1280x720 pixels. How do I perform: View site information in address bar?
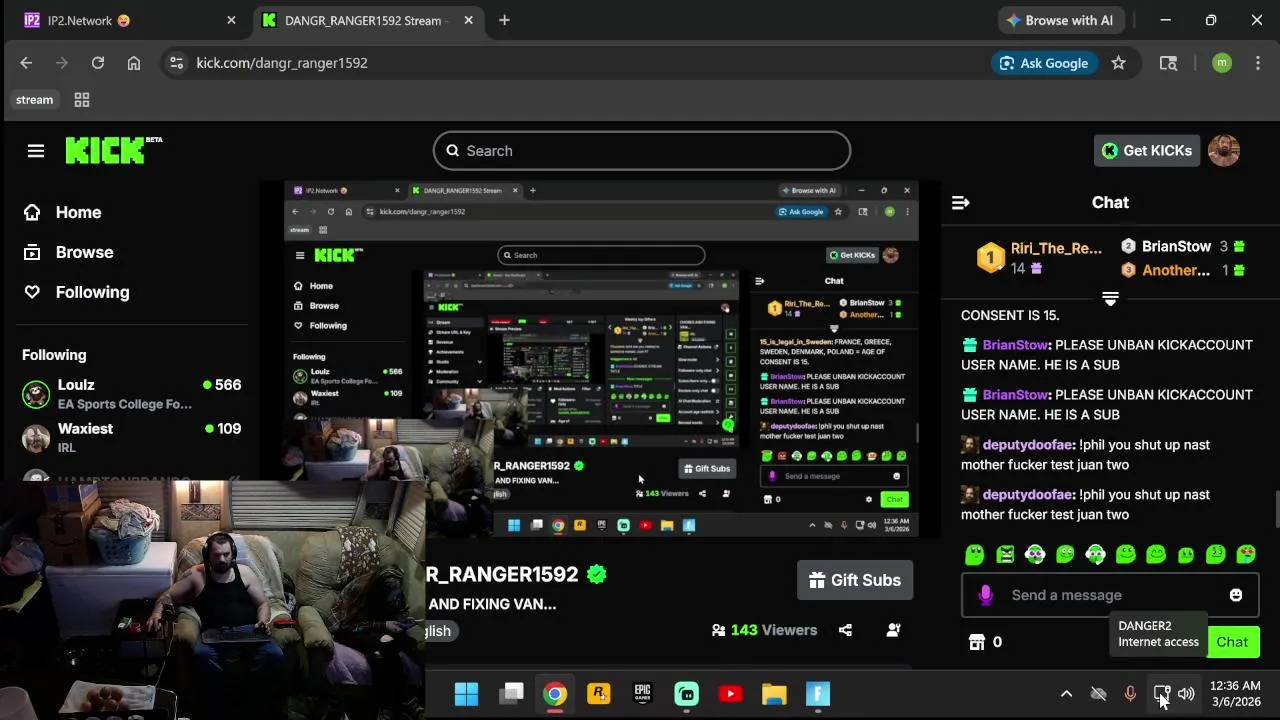coord(176,63)
